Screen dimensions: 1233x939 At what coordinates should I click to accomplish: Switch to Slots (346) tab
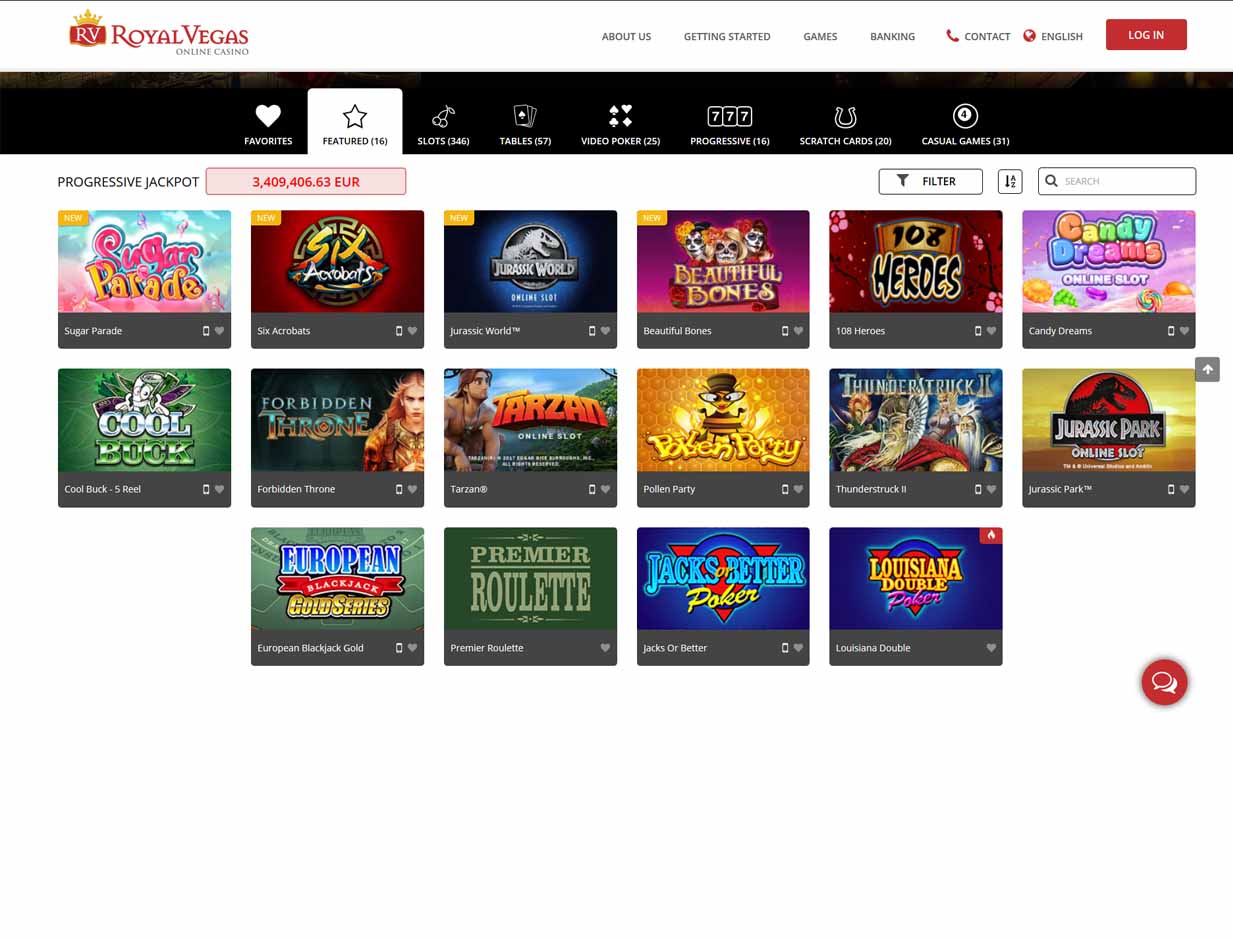pyautogui.click(x=443, y=123)
